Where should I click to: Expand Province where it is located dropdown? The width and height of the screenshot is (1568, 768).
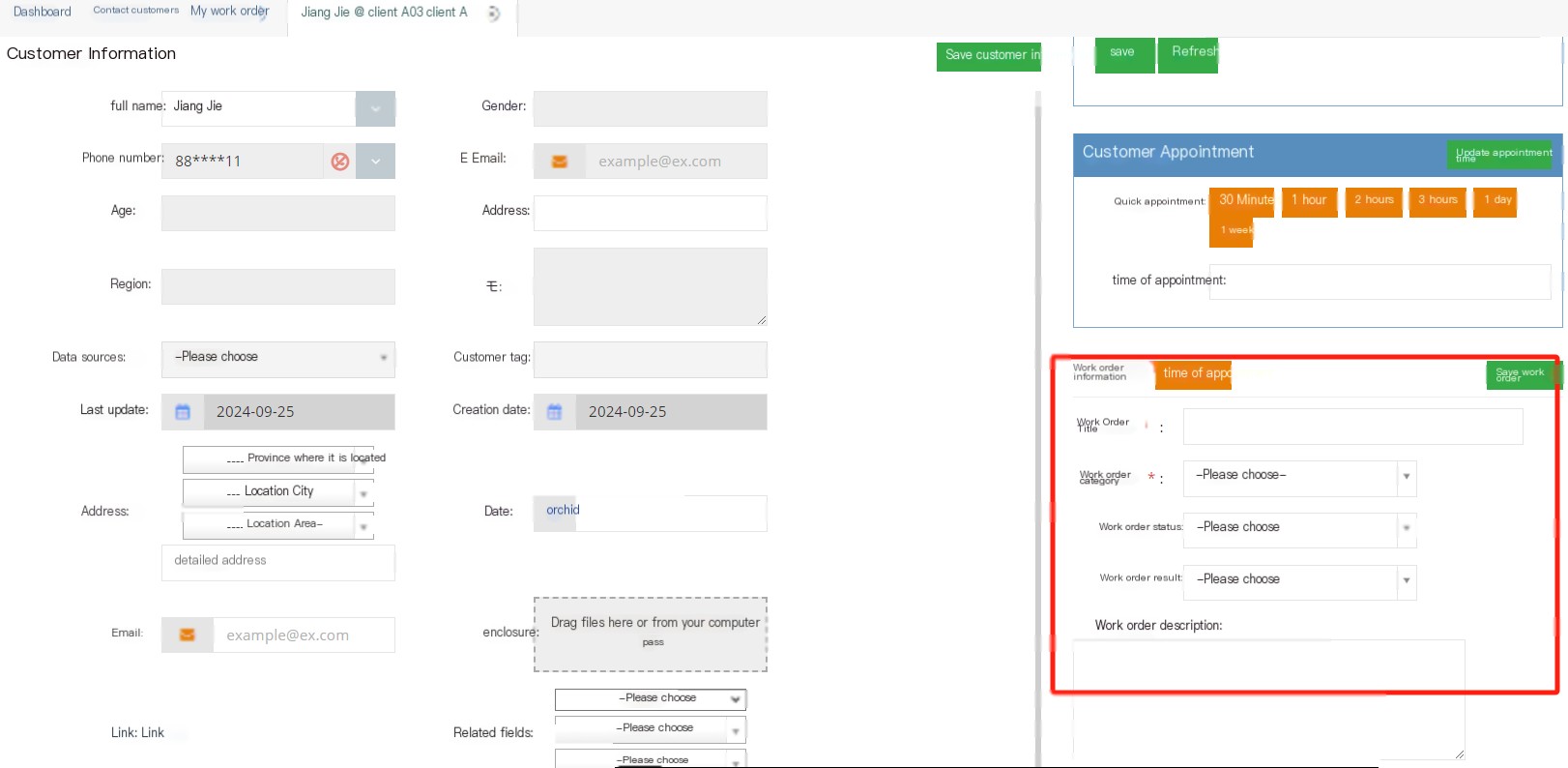click(278, 458)
